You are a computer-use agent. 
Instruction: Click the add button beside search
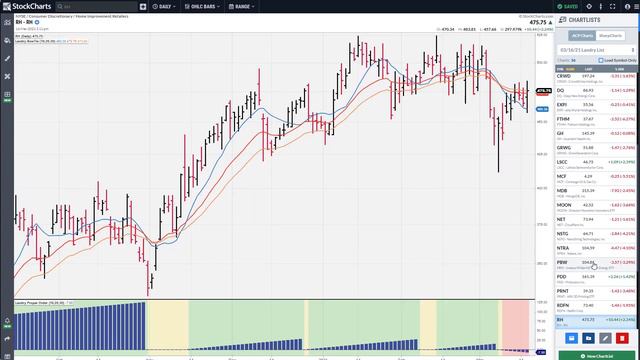(143, 7)
